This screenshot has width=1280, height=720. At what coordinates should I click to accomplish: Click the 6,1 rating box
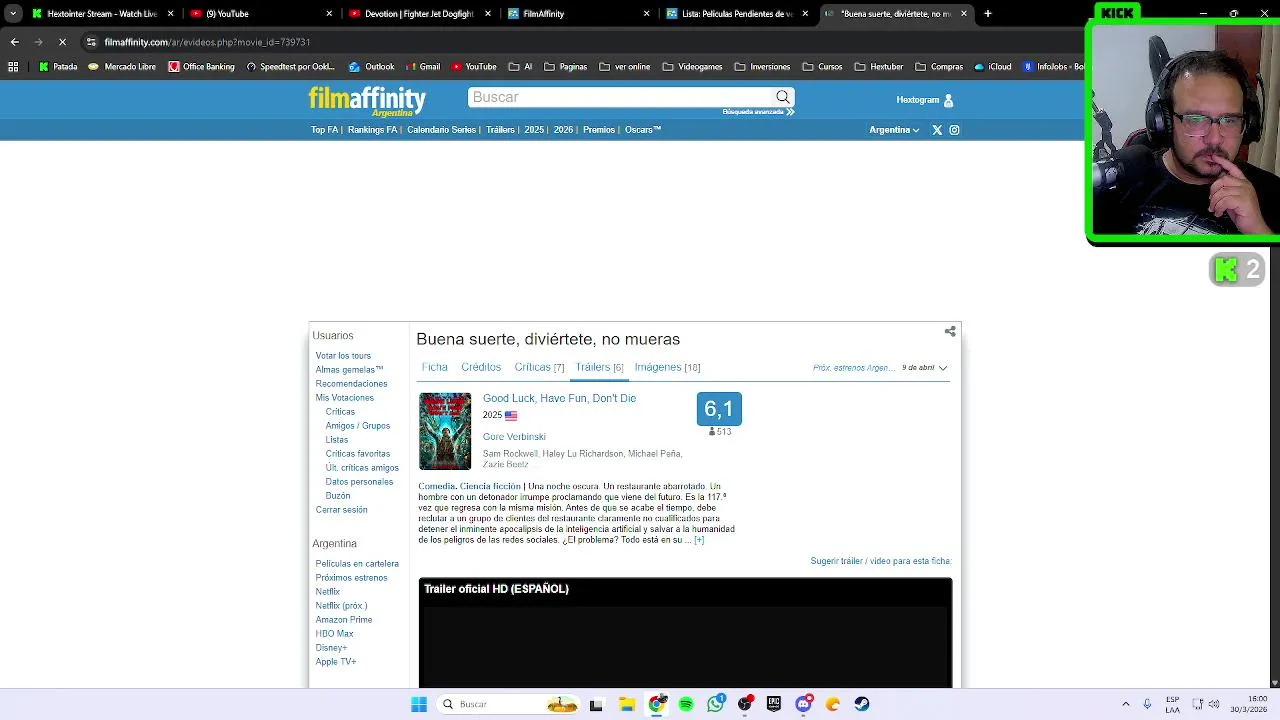[719, 409]
